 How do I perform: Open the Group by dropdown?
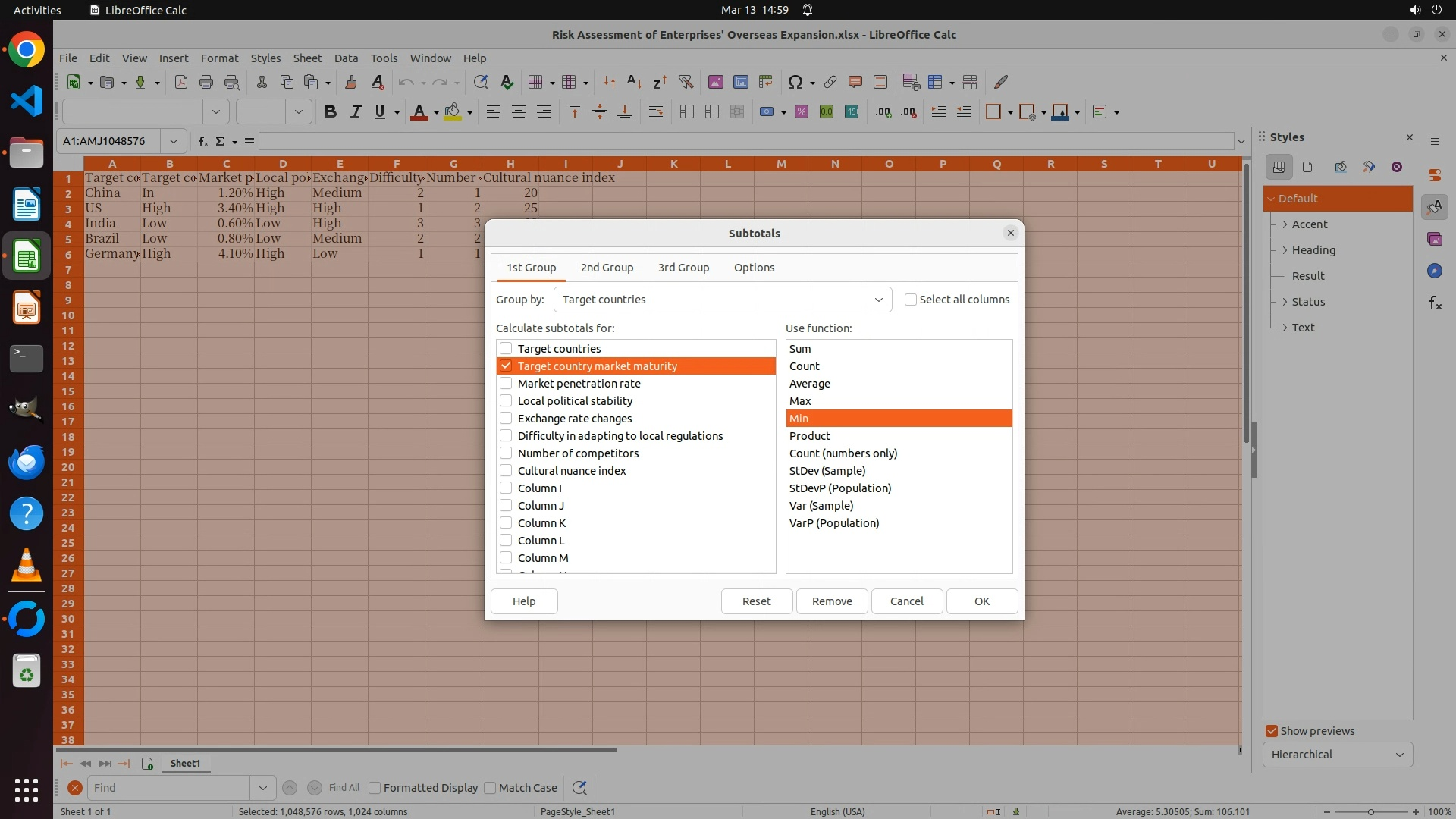(722, 300)
